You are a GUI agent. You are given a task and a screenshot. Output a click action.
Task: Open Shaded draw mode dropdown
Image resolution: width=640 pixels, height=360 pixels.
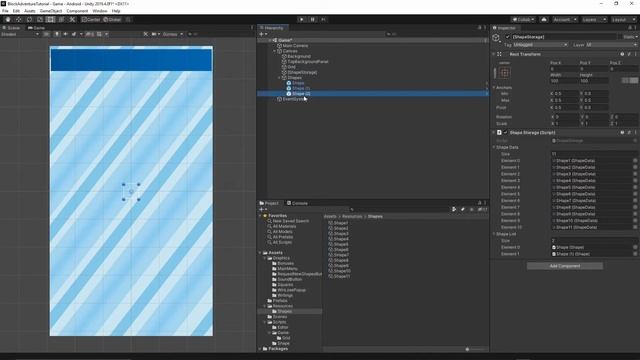pyautogui.click(x=20, y=34)
